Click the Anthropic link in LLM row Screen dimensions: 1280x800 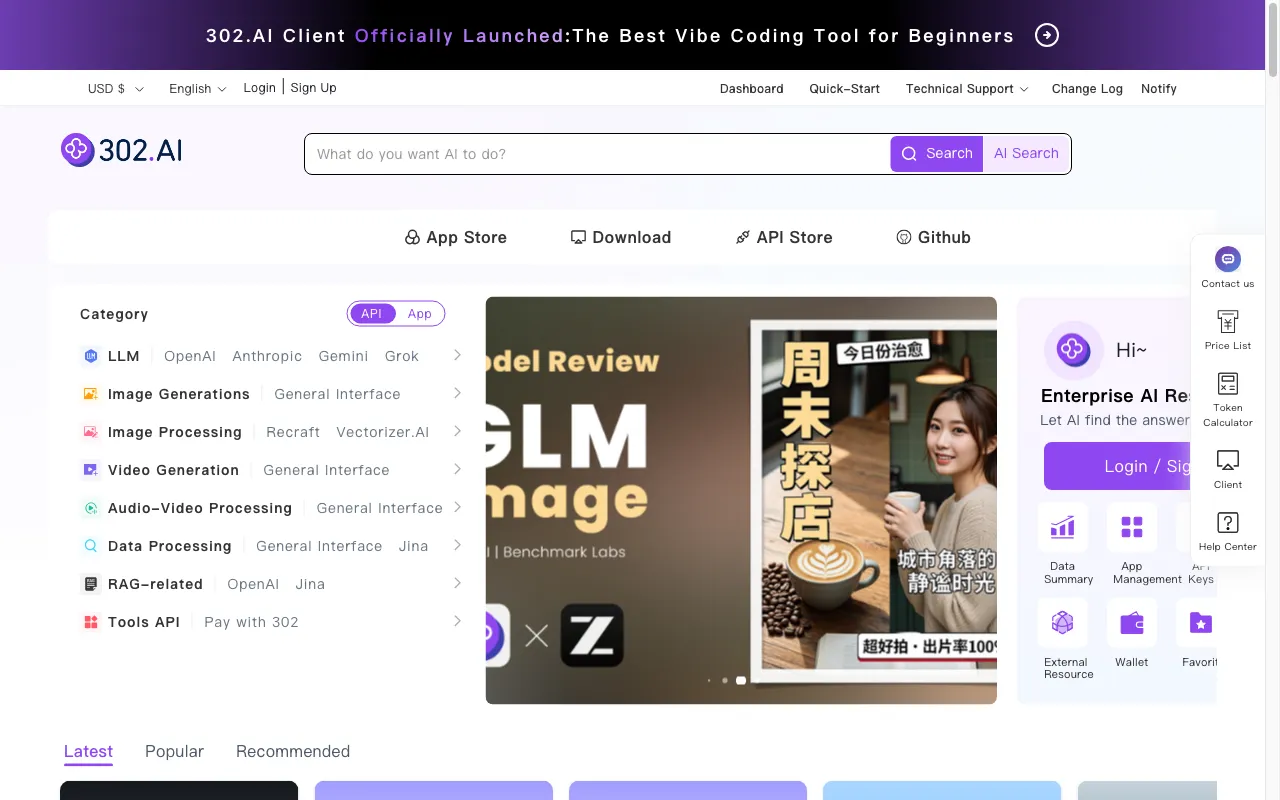pos(267,356)
